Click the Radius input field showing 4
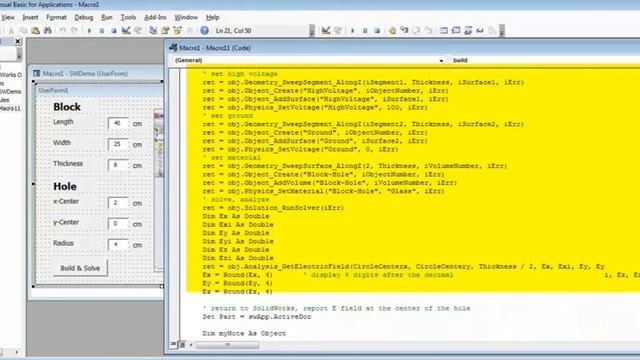 tap(118, 244)
